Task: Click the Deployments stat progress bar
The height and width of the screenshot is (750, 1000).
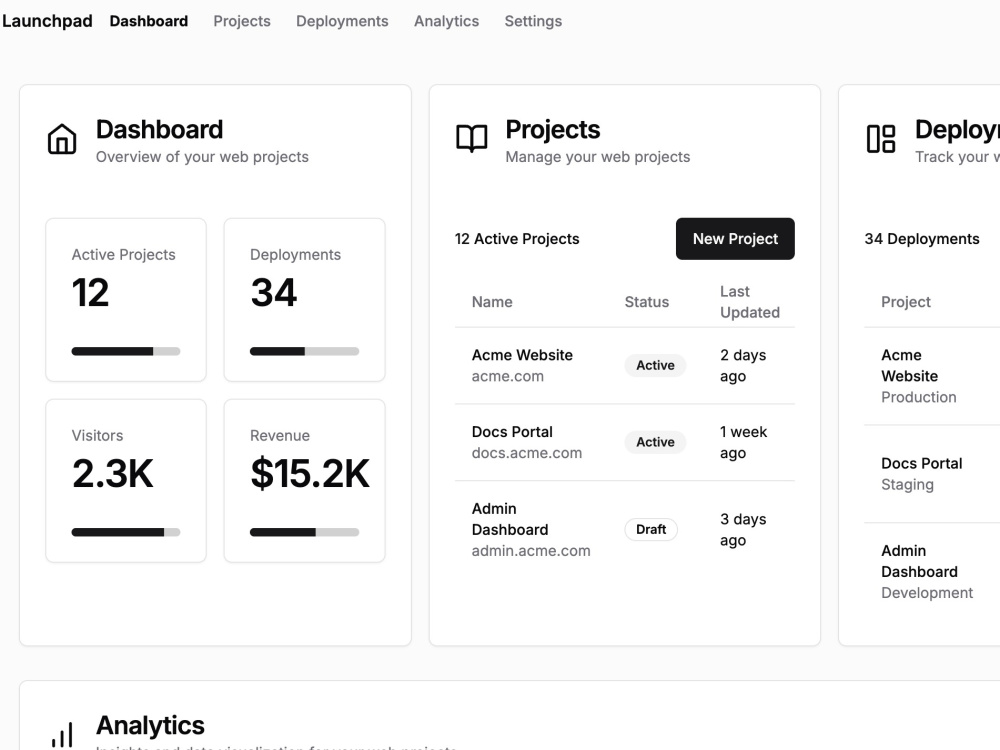Action: click(x=304, y=351)
